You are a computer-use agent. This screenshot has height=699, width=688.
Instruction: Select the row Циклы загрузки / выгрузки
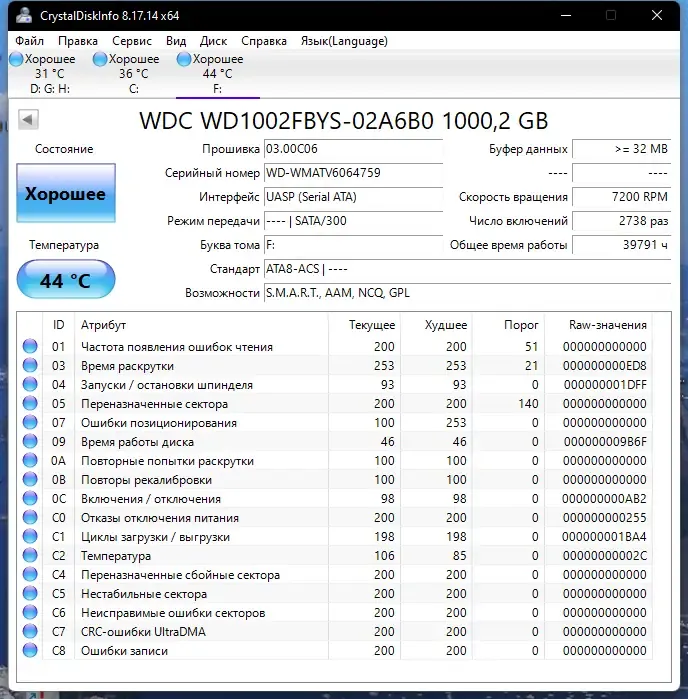click(x=335, y=536)
